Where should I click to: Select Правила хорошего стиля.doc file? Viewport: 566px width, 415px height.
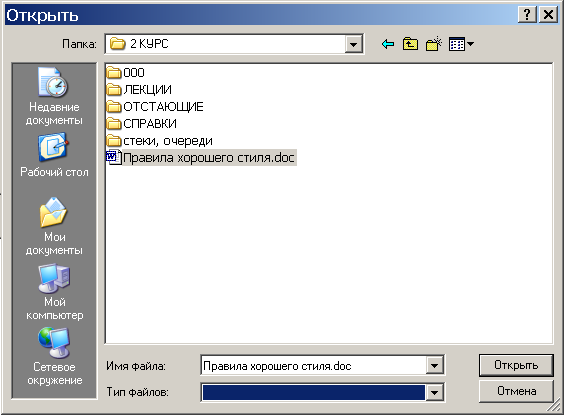point(201,158)
